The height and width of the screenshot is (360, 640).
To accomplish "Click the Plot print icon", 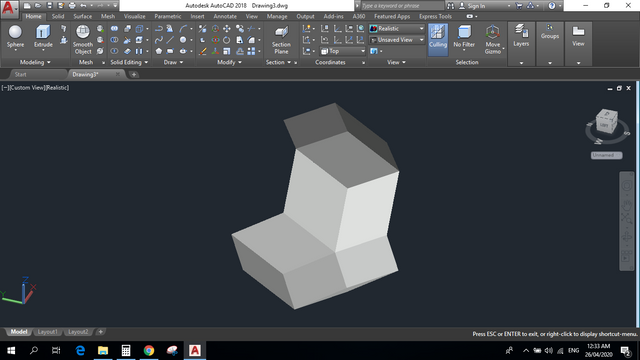I will [x=72, y=6].
